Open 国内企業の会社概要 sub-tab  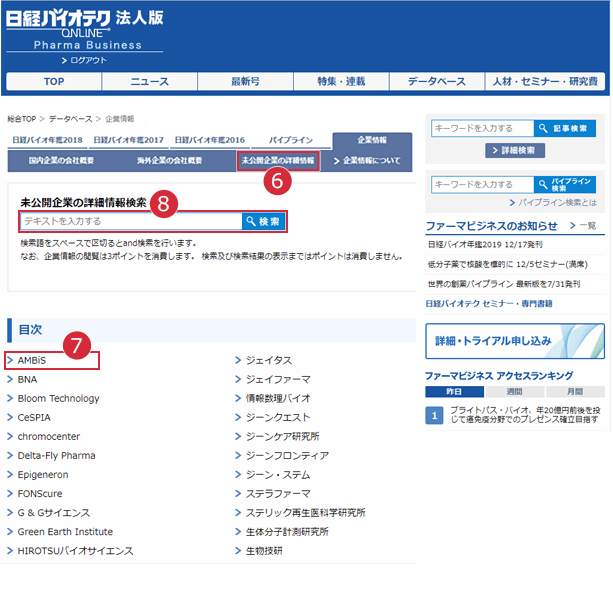tap(61, 161)
